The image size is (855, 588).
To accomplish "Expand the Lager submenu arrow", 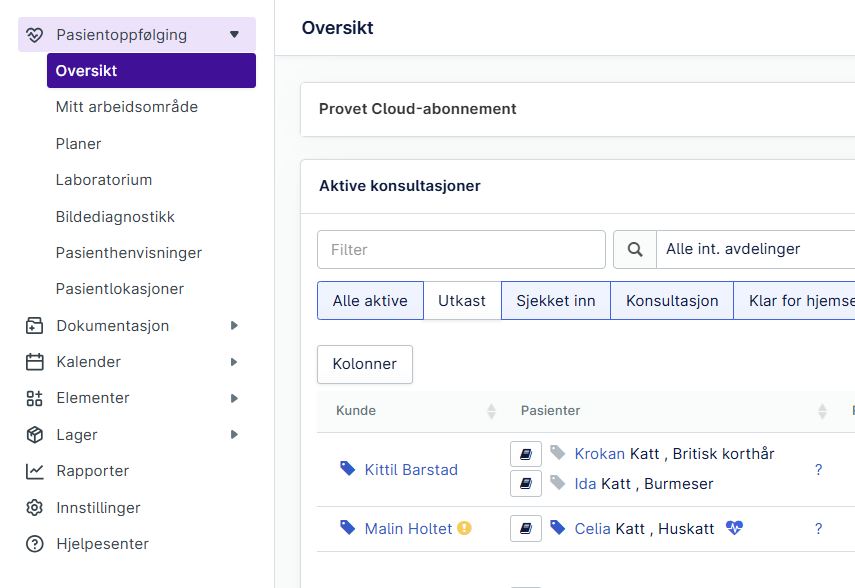I will click(234, 435).
